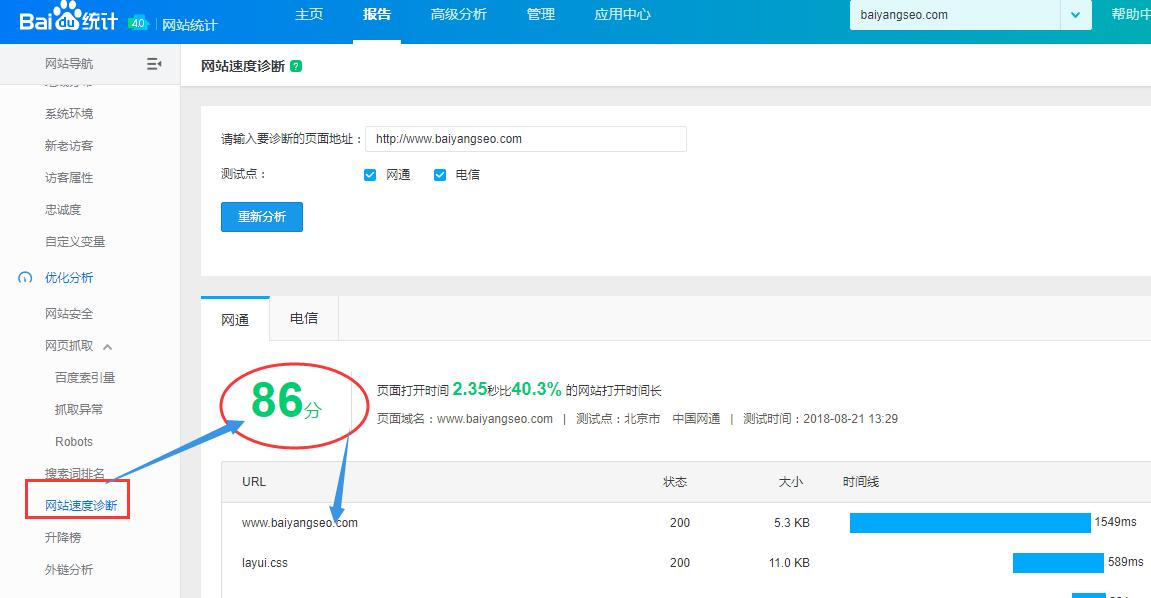Click the Baidu Tongji logo
The height and width of the screenshot is (598, 1151).
[68, 18]
